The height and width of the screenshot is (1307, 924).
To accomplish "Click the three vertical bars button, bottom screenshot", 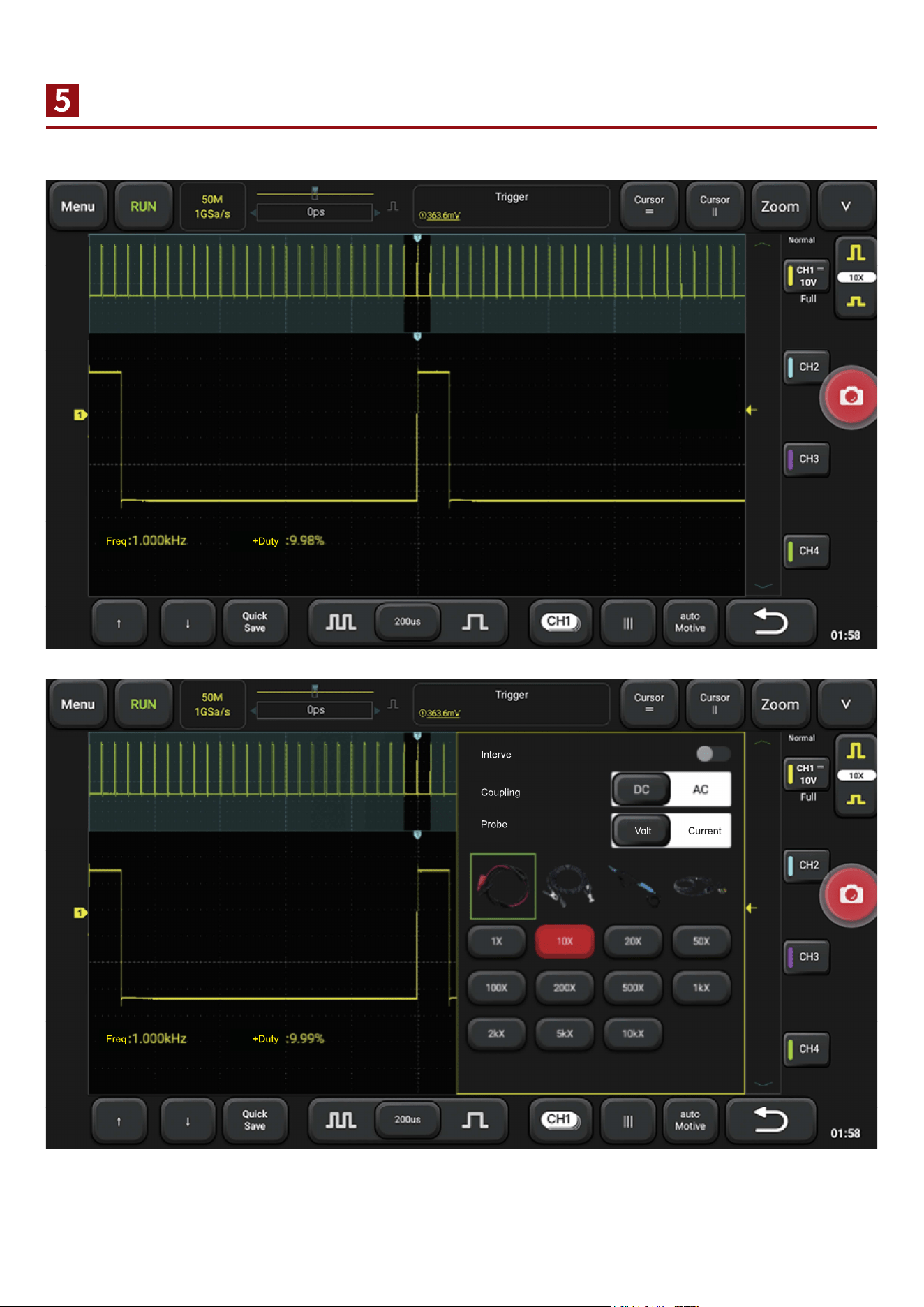I will tap(628, 1121).
